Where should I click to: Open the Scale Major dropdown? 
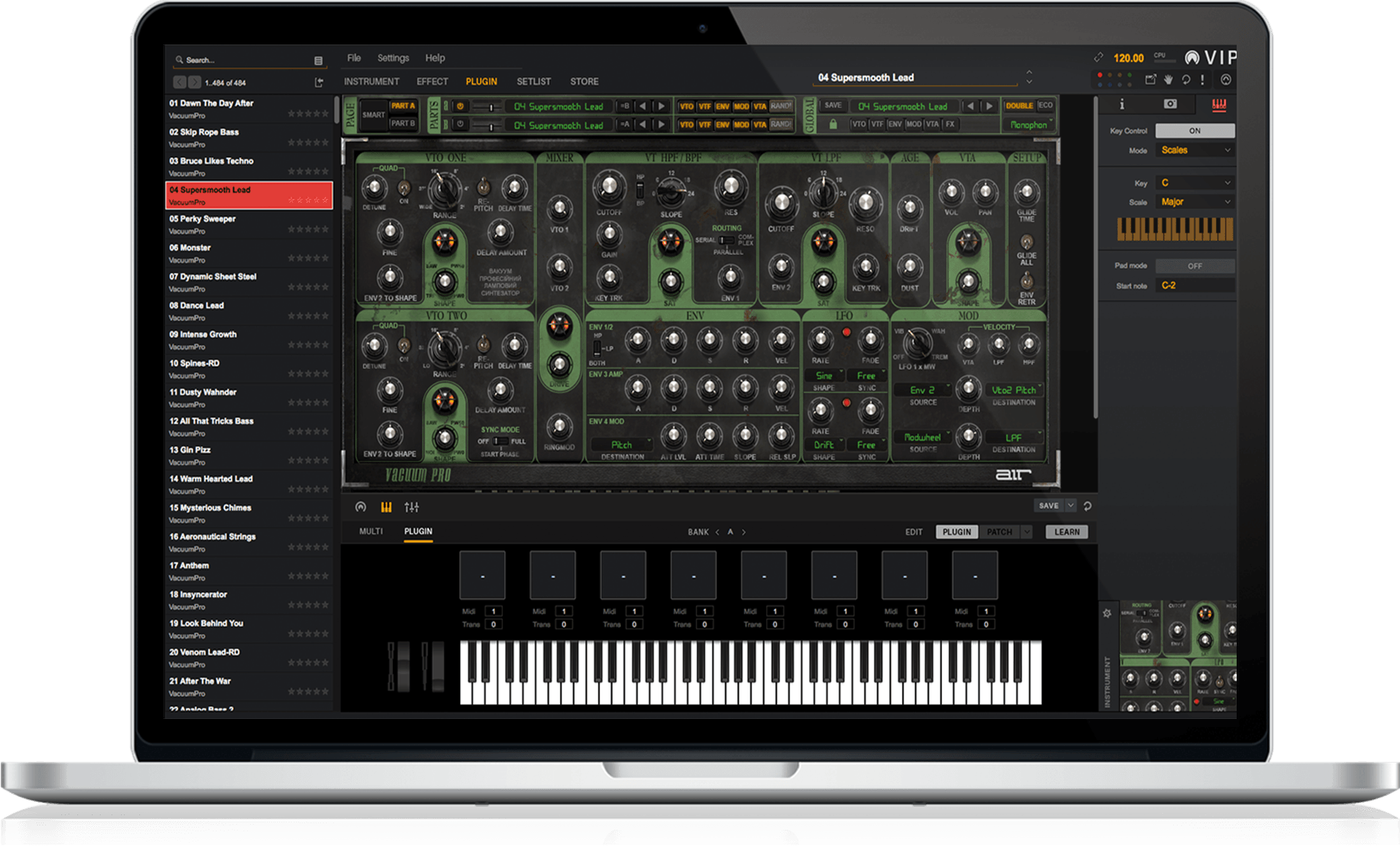1194,202
